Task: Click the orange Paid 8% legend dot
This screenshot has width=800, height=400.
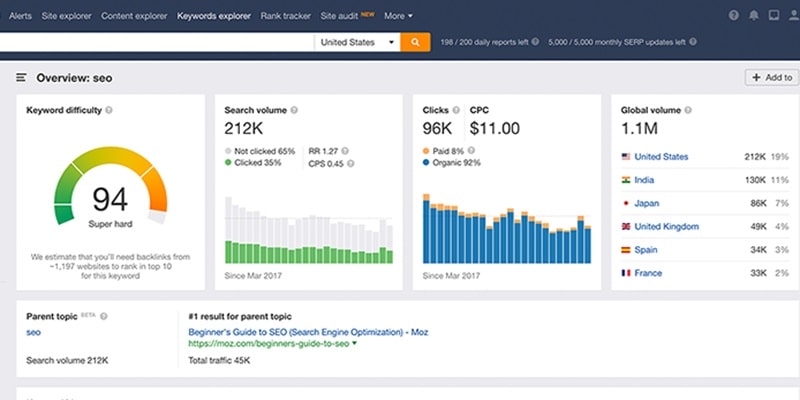Action: click(426, 151)
